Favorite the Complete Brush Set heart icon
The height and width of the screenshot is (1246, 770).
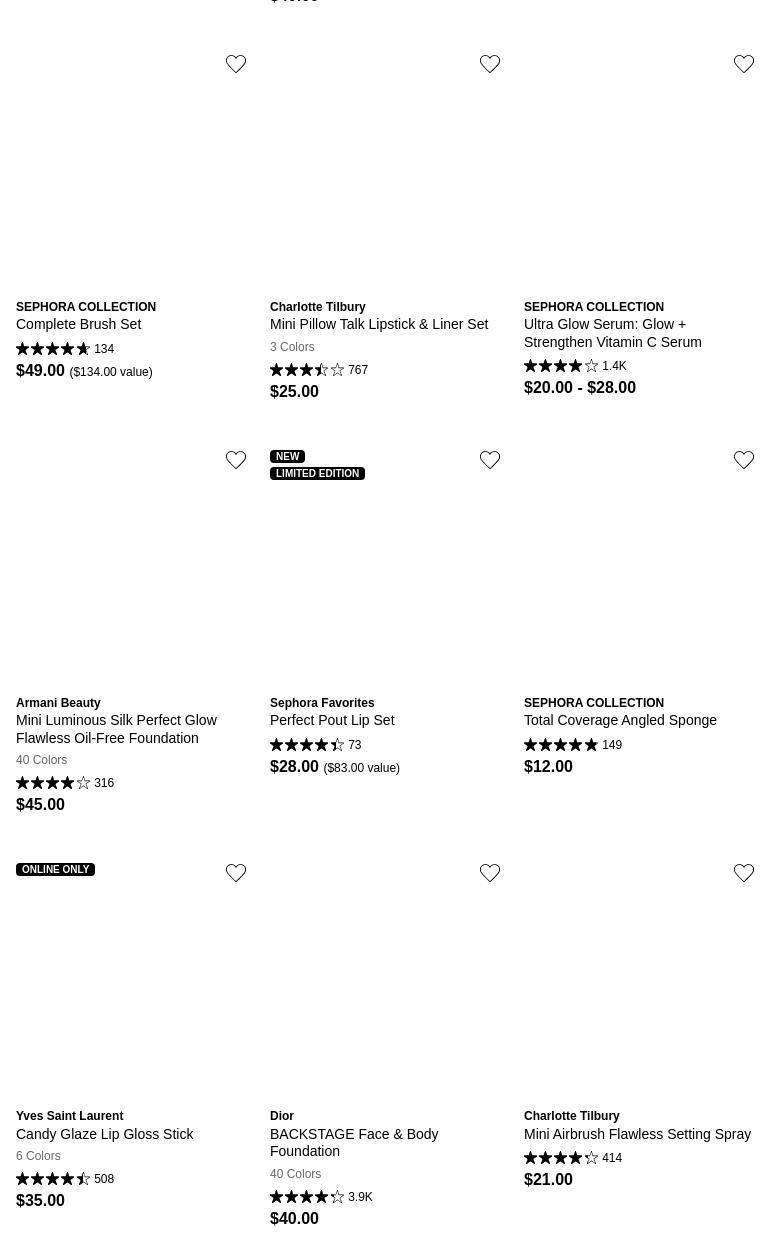click(x=236, y=64)
